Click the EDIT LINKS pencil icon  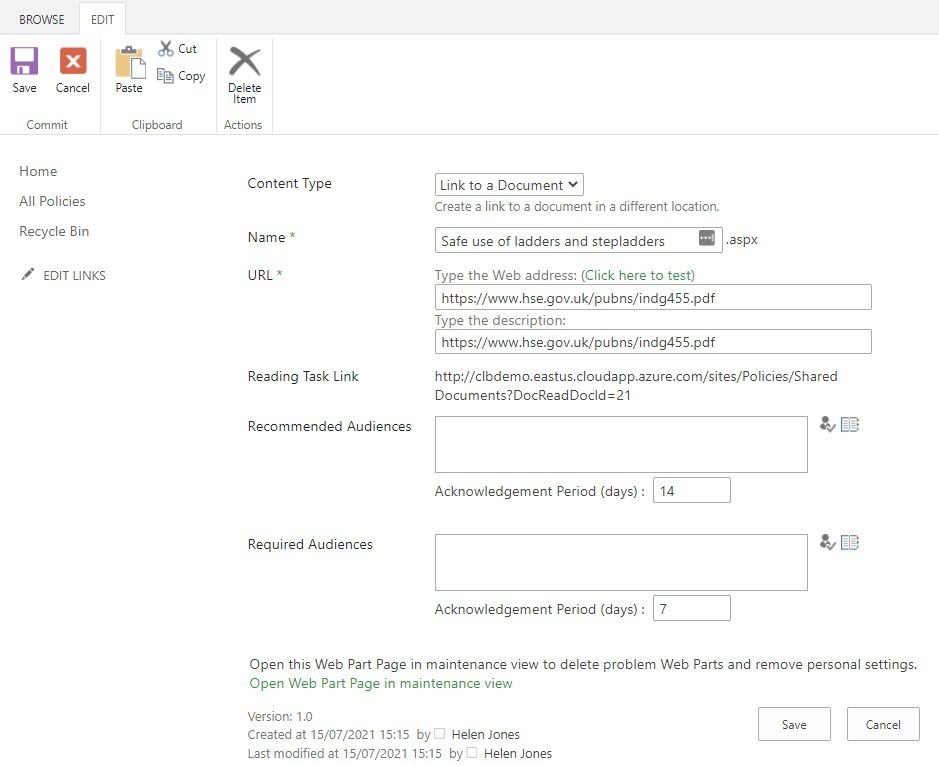pyautogui.click(x=28, y=274)
